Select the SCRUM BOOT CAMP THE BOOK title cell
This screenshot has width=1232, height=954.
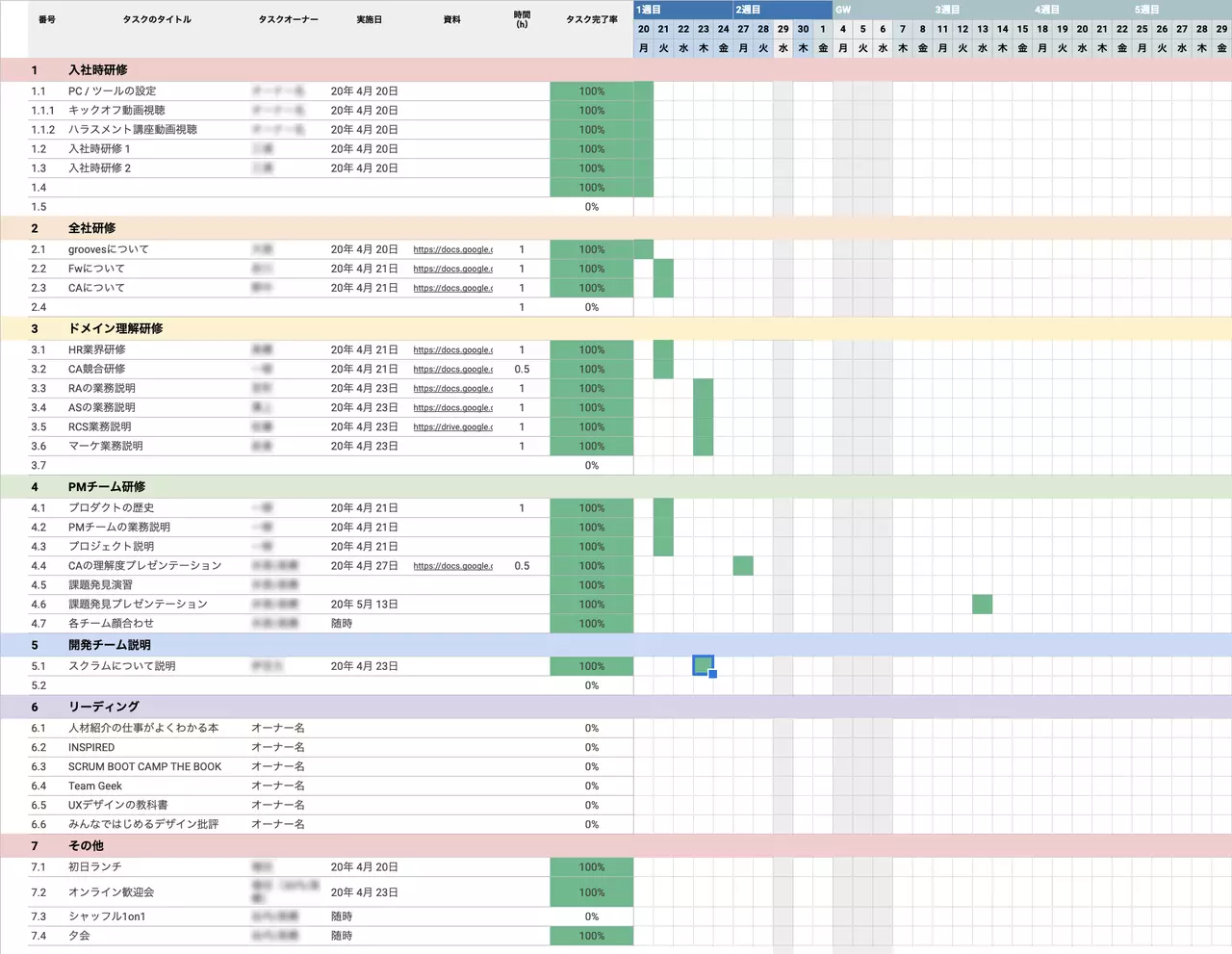[145, 766]
